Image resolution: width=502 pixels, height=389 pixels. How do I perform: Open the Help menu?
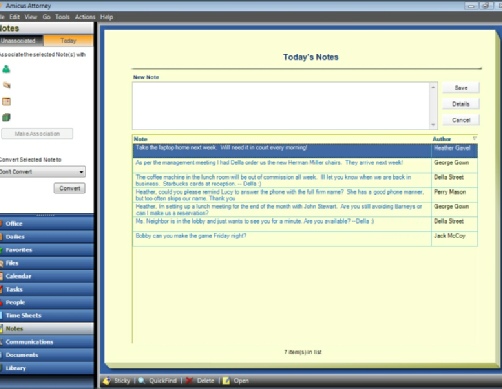tap(107, 17)
